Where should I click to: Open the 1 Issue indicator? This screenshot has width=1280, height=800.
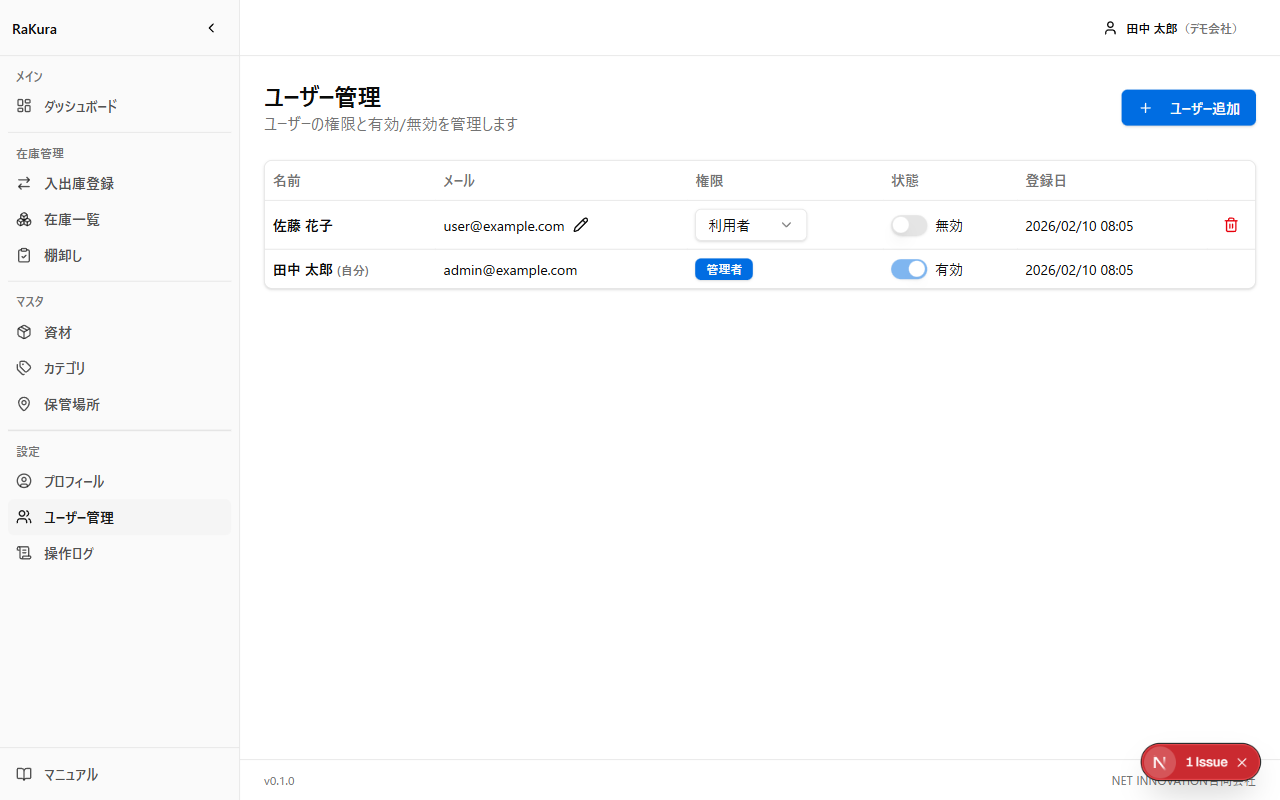pos(1206,762)
